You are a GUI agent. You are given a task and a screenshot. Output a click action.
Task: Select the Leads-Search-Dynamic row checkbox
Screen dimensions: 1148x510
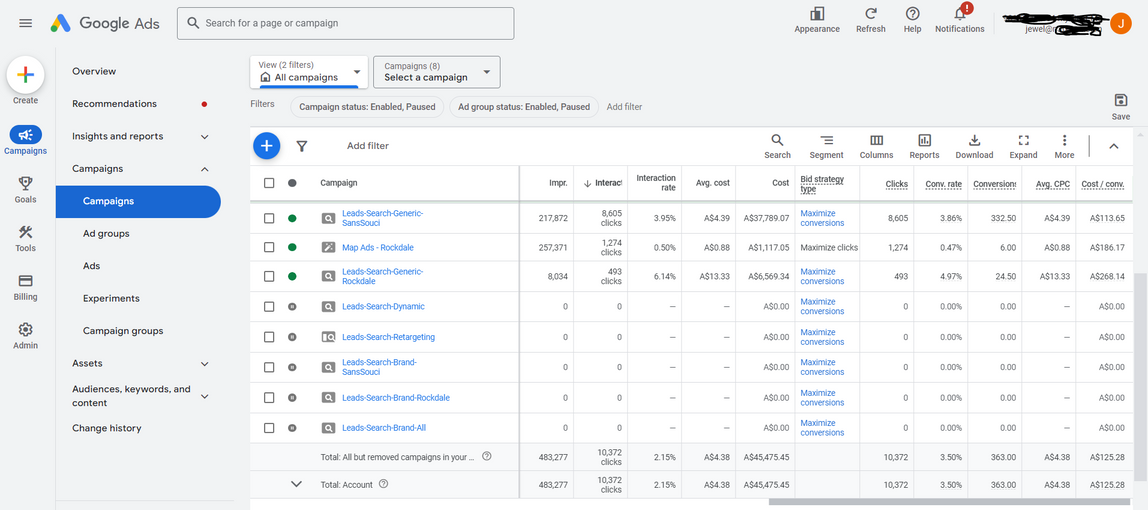coord(269,307)
